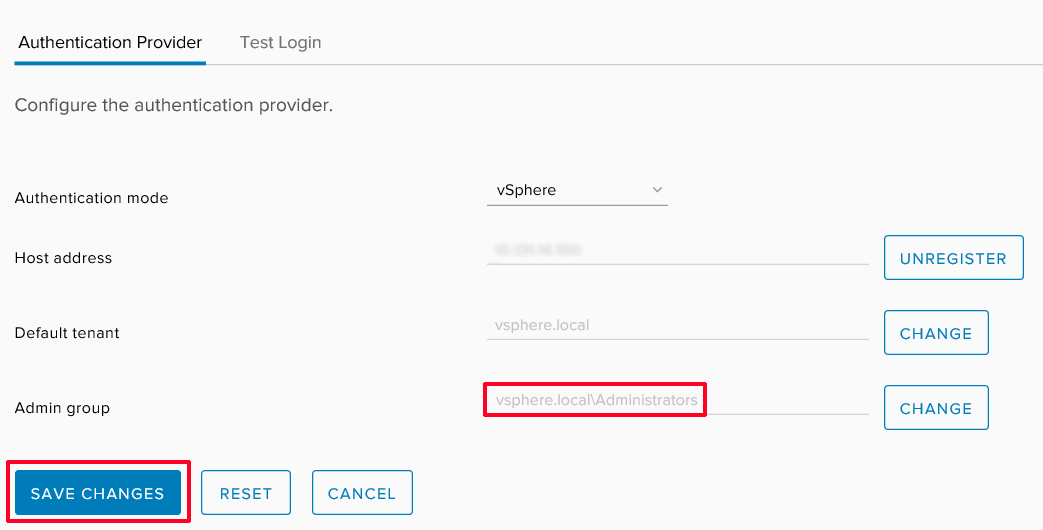Image resolution: width=1043 pixels, height=530 pixels.
Task: Click the CANCEL button
Action: [362, 493]
